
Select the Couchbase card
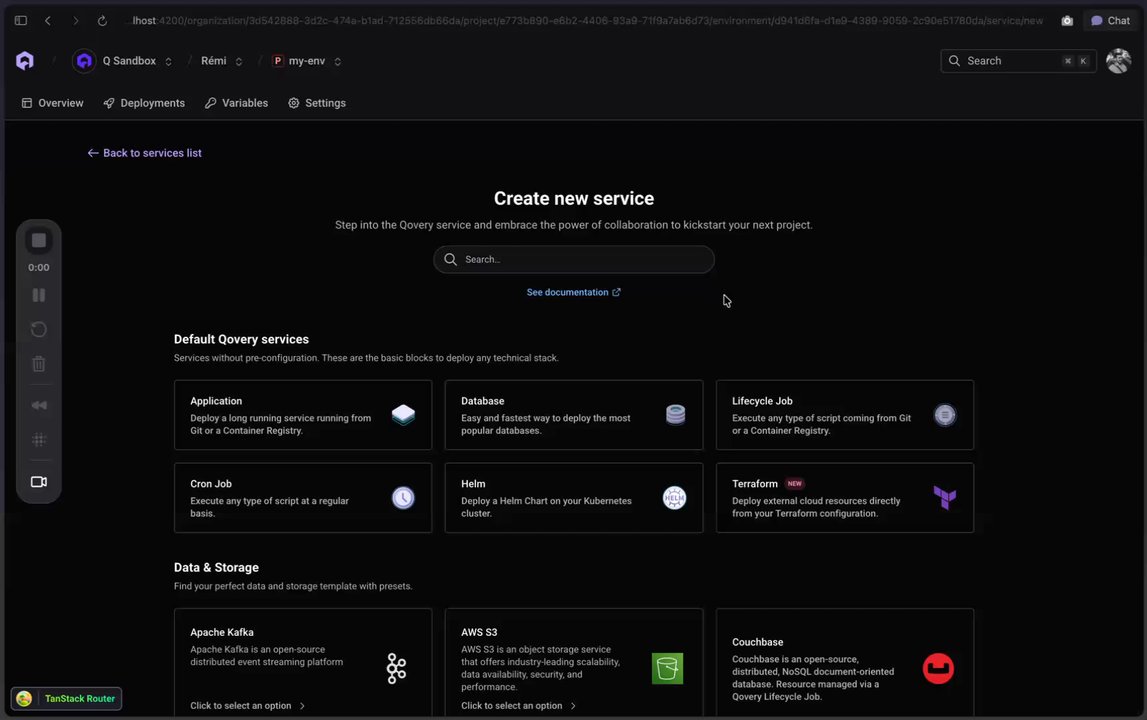click(x=845, y=663)
